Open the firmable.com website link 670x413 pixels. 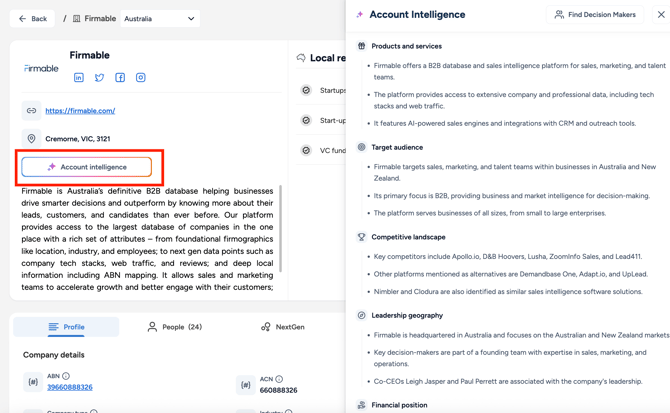[80, 111]
